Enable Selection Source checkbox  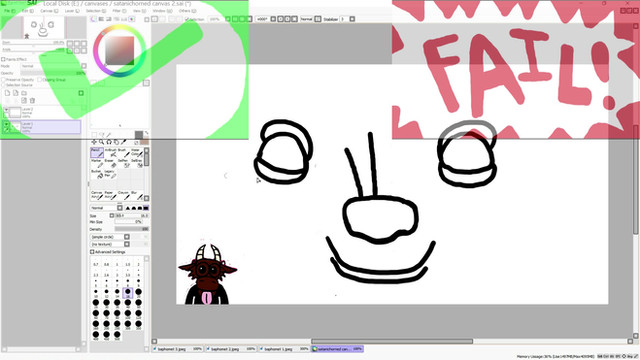pyautogui.click(x=3, y=85)
